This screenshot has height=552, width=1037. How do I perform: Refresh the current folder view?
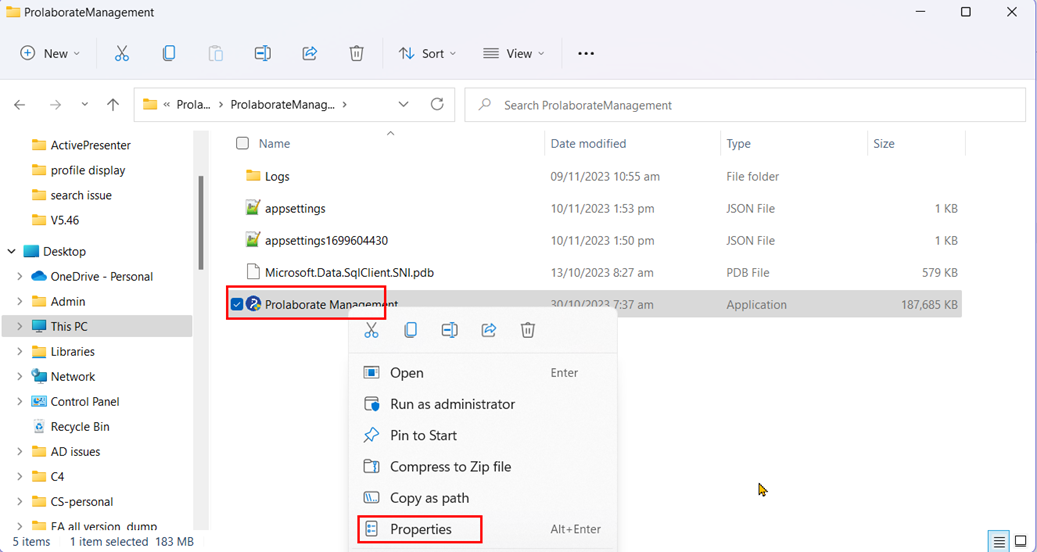coord(436,104)
